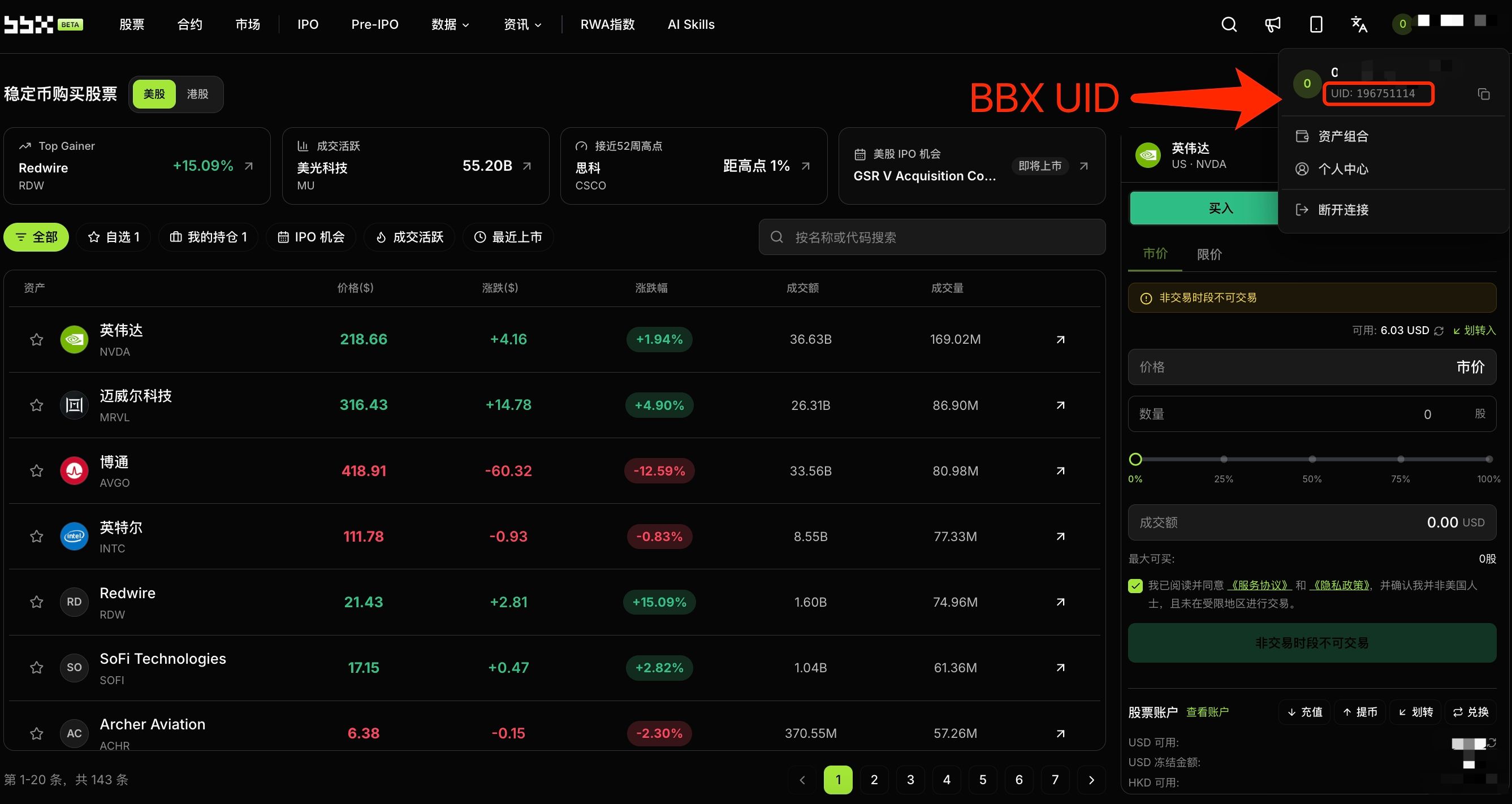Open the RWA指数 nav item
1512x804 pixels.
pos(607,24)
